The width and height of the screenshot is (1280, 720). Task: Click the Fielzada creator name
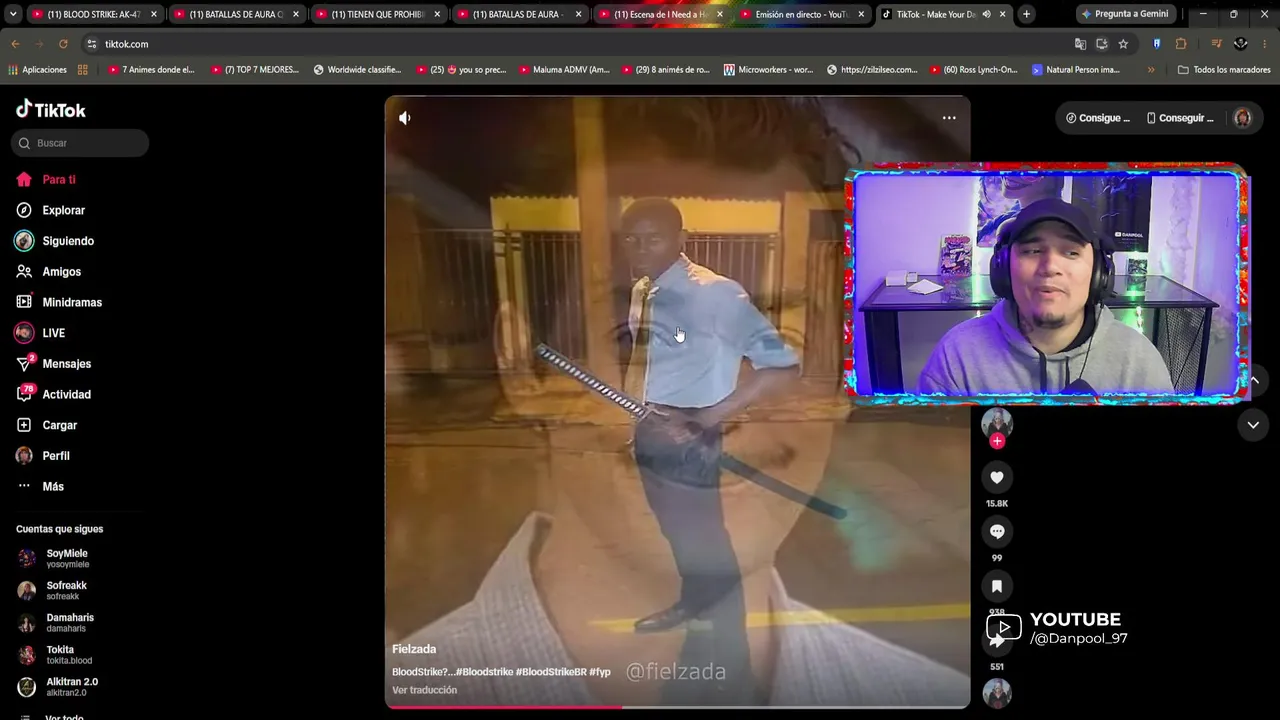pyautogui.click(x=414, y=649)
